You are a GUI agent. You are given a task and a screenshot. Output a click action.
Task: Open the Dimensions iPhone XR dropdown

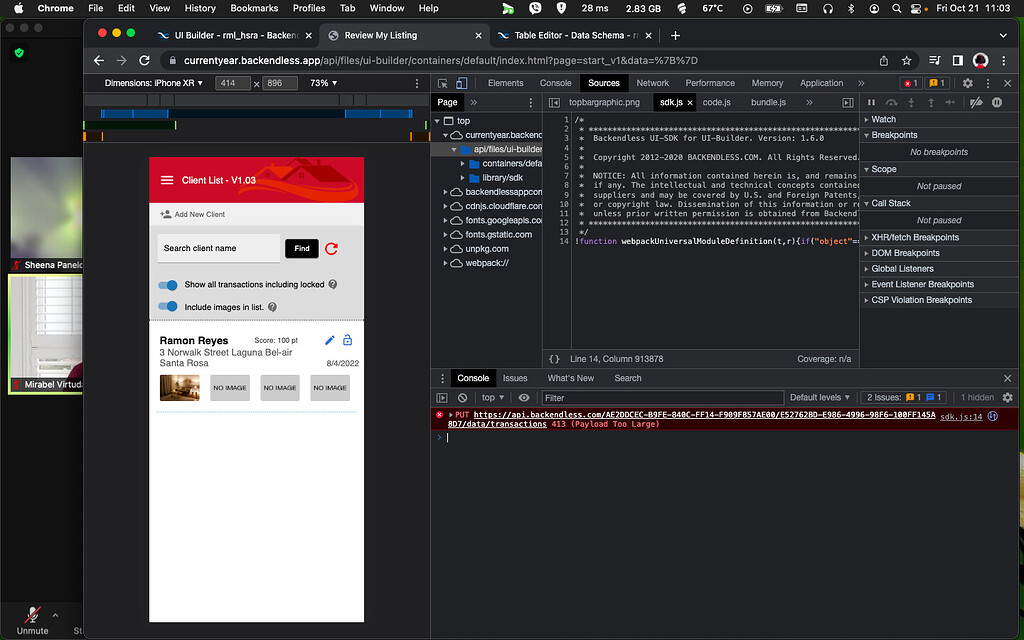[154, 83]
